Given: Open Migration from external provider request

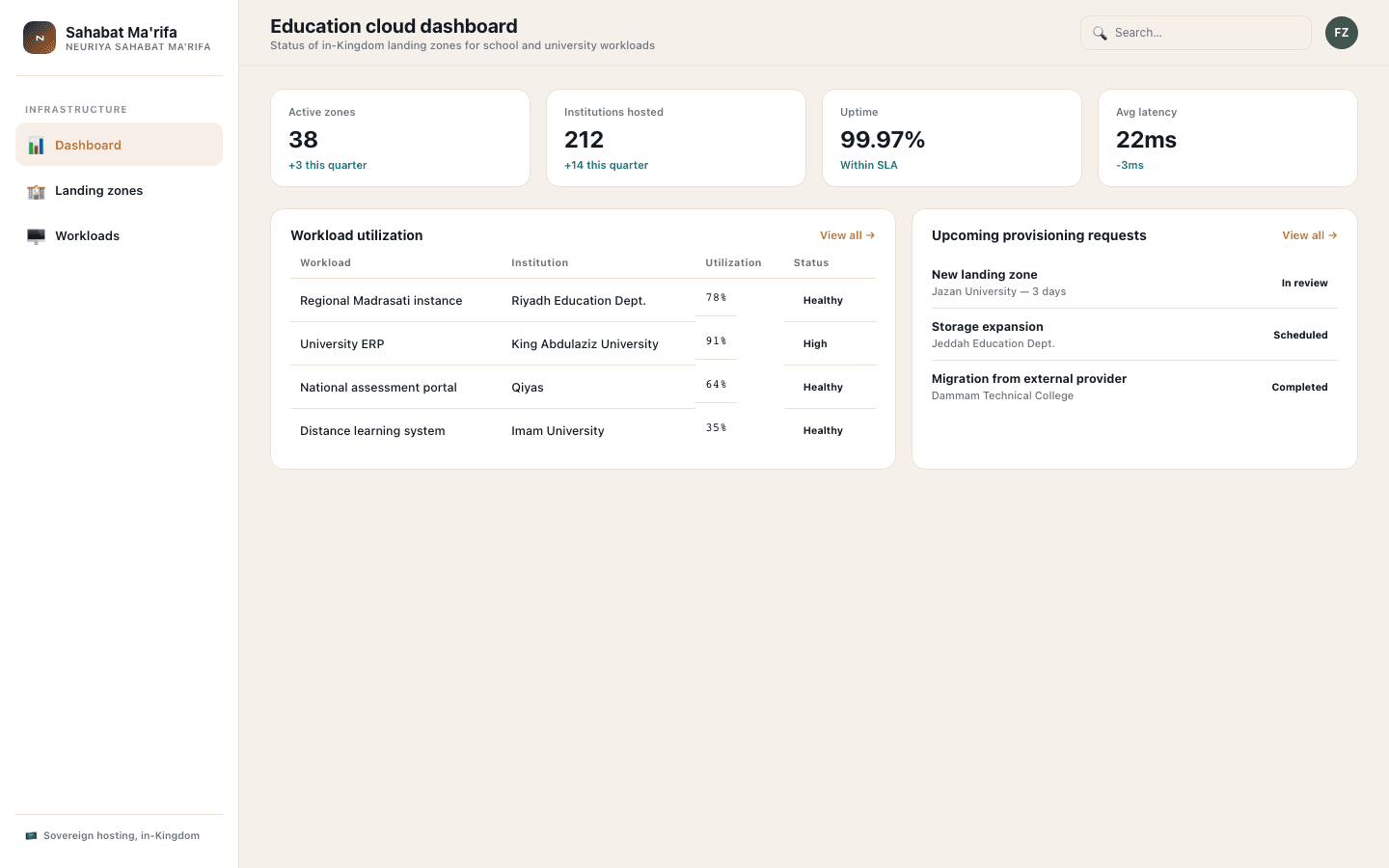Looking at the screenshot, I should click(x=1134, y=387).
